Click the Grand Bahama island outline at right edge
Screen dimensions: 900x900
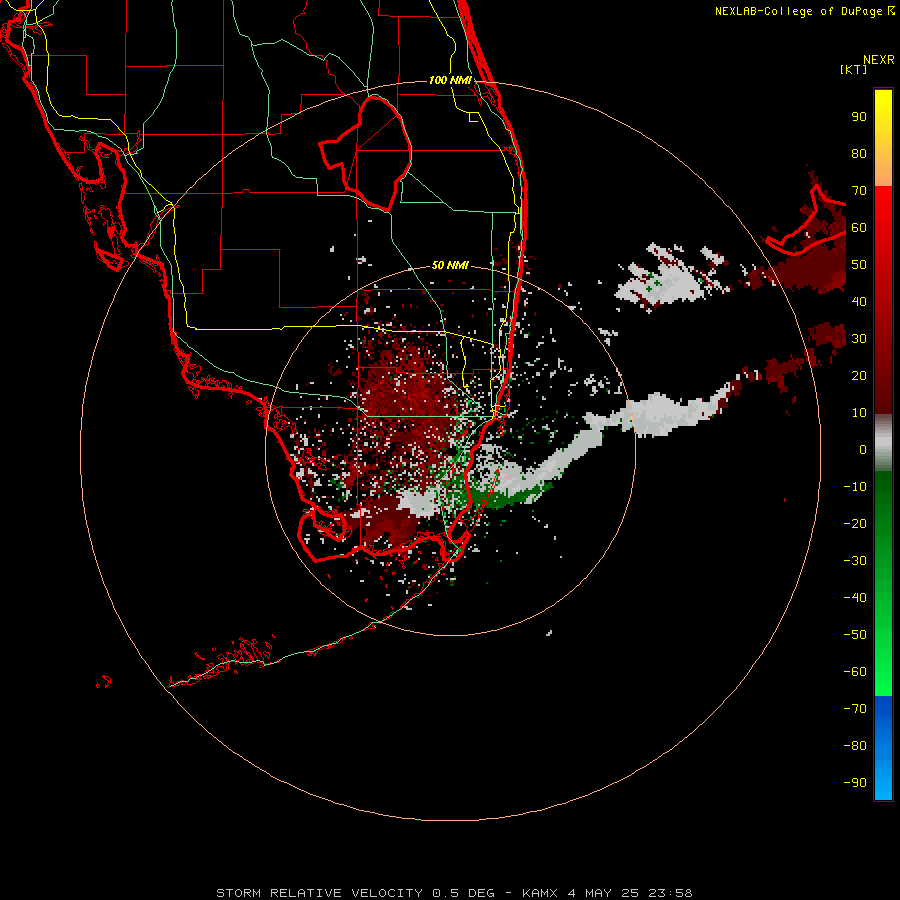tap(806, 221)
